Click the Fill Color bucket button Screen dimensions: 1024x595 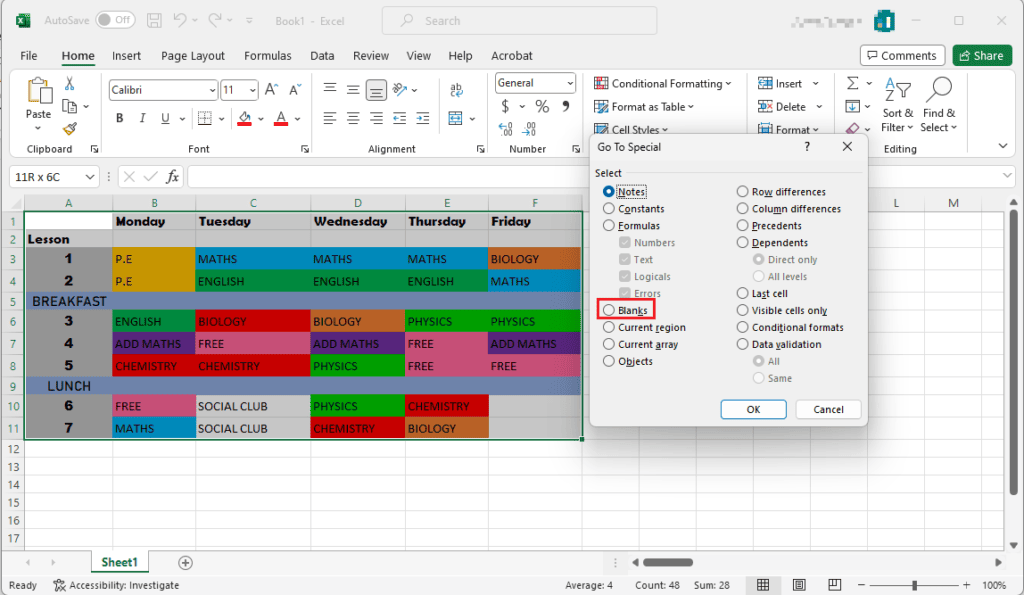(x=244, y=118)
